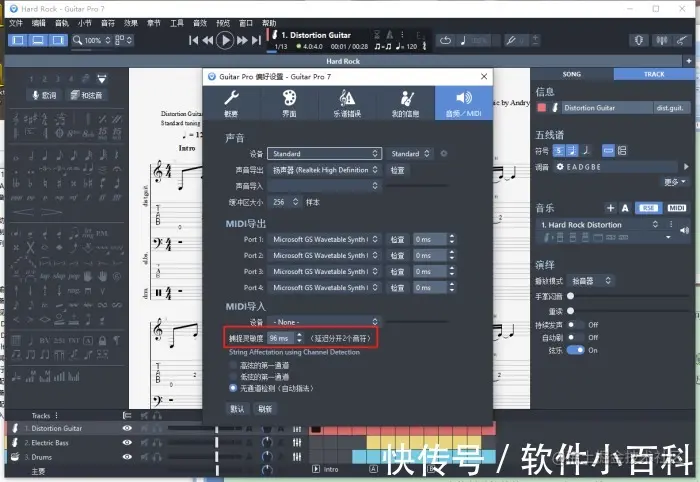Open Port 3 Microsoft GS Wavetable dropdown
The height and width of the screenshot is (482, 700).
(x=325, y=272)
